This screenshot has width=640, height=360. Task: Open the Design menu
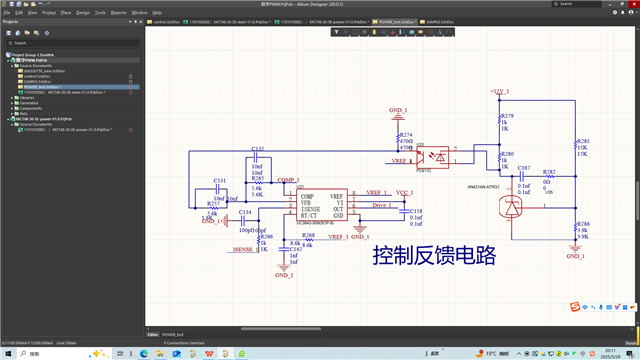[82, 13]
